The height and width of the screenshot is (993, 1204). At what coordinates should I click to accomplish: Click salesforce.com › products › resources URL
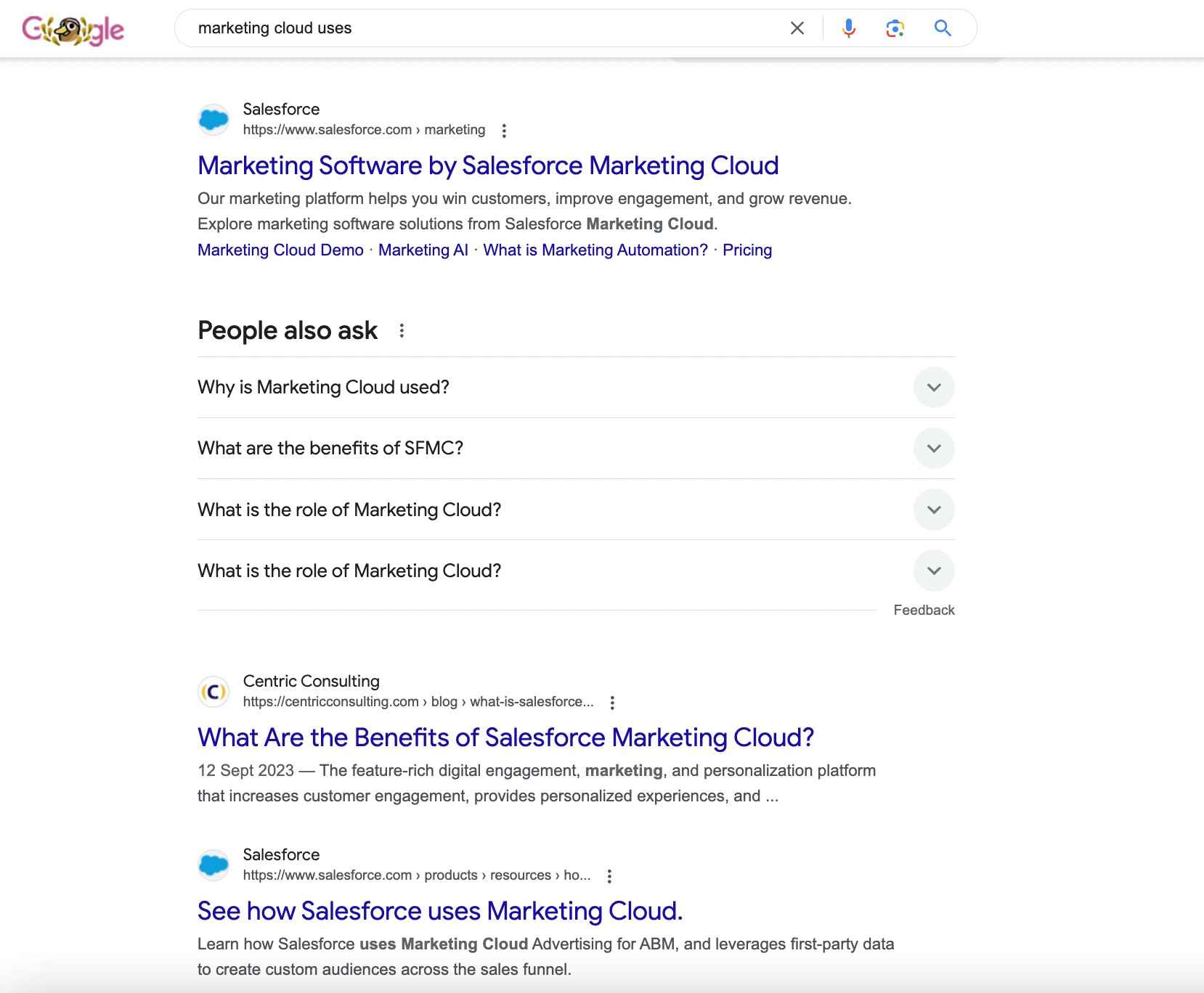(x=417, y=875)
